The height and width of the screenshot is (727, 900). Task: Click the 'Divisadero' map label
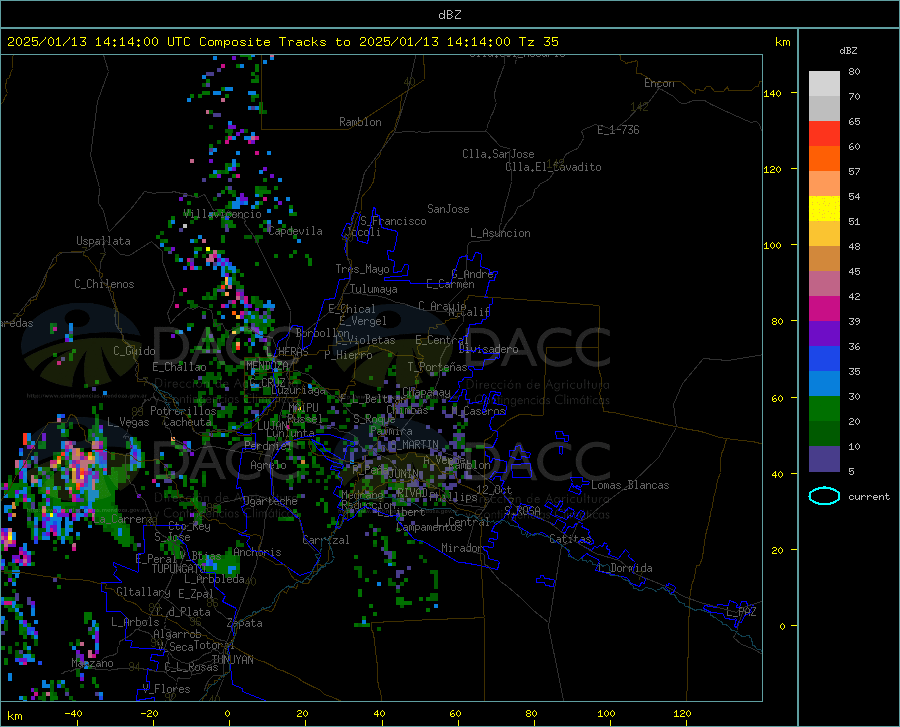[x=488, y=349]
